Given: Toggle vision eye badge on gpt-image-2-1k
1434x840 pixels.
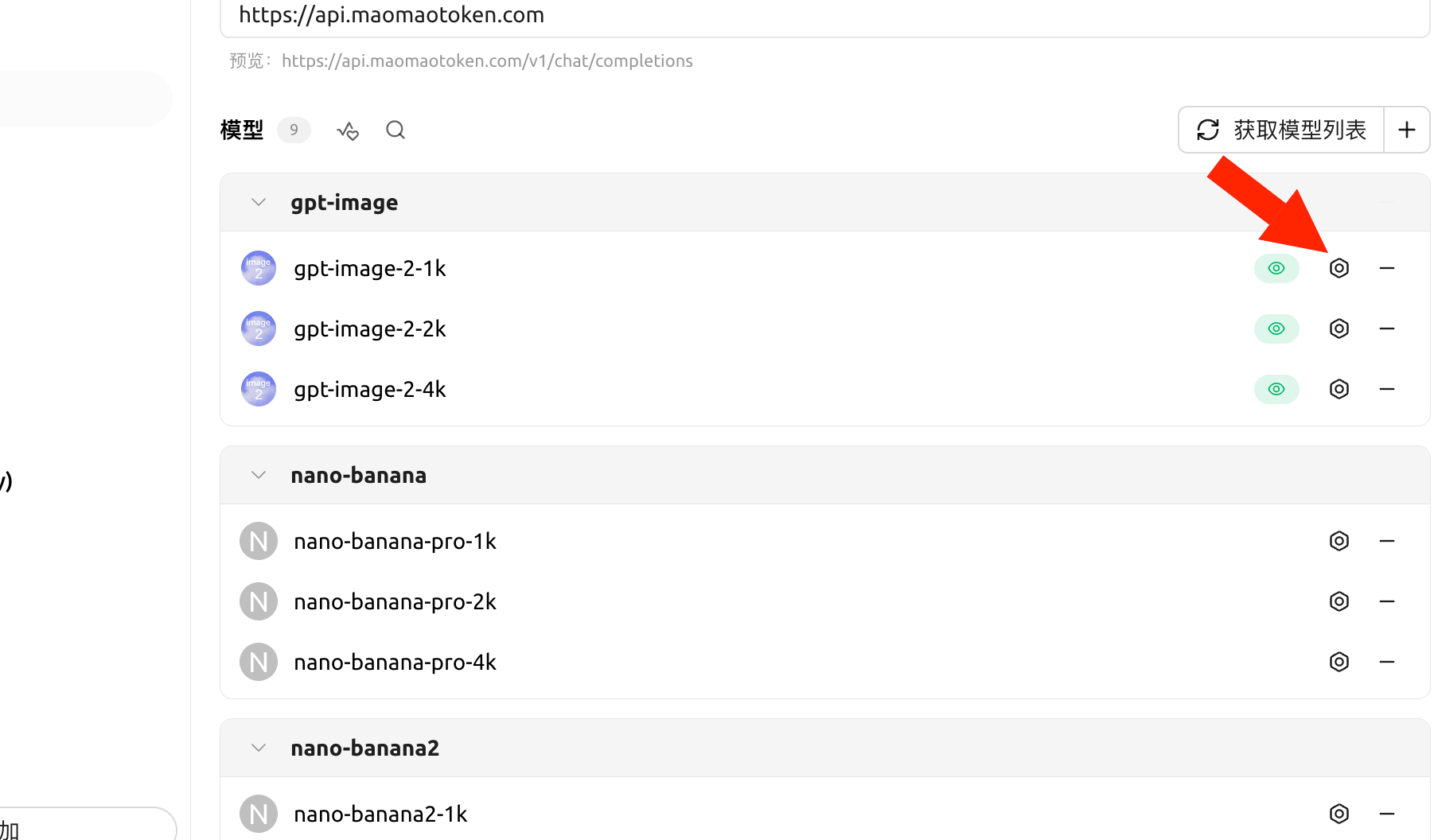Looking at the screenshot, I should (x=1276, y=268).
